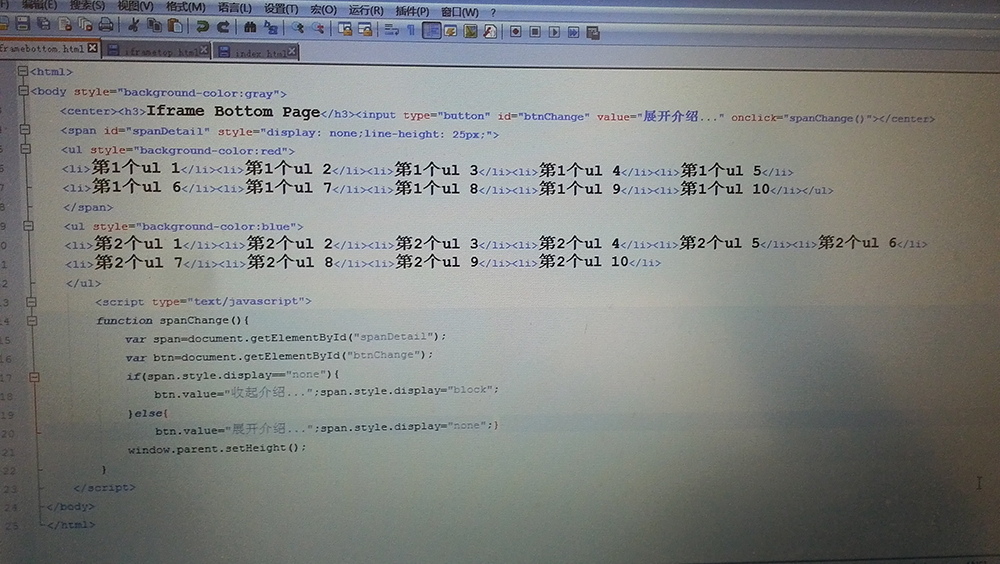Screen dimensions: 1000x564
Task: Close the iframebottom.html tab
Action: (92, 48)
